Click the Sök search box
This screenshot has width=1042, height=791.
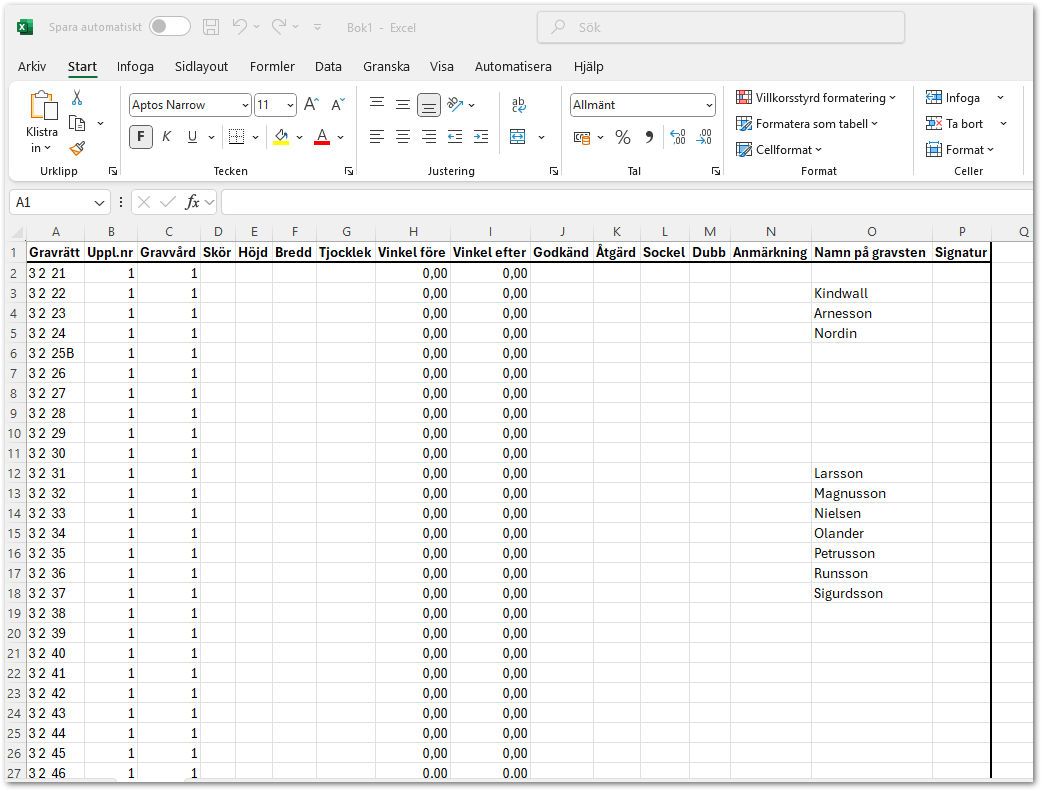(721, 27)
